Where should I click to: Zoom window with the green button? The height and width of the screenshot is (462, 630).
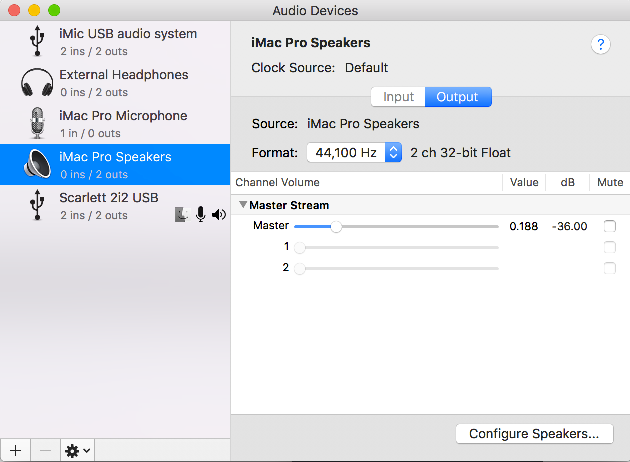point(54,10)
